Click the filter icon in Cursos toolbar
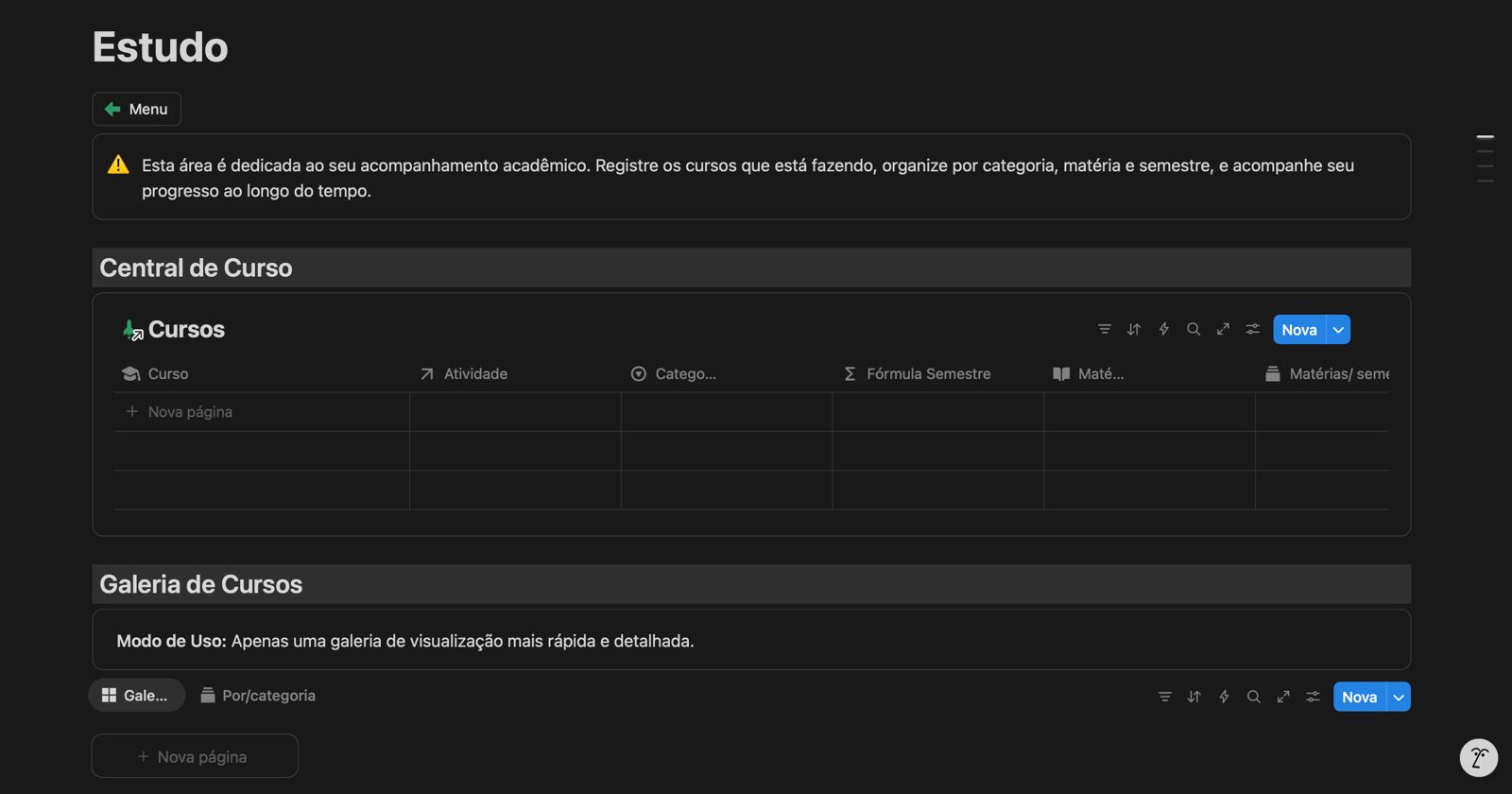 click(1104, 329)
